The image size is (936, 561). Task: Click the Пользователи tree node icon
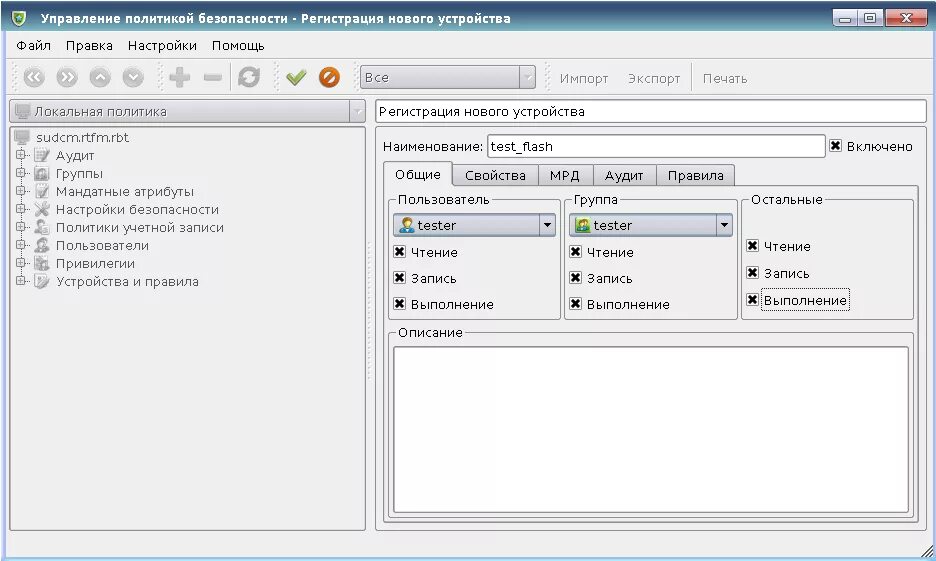42,245
